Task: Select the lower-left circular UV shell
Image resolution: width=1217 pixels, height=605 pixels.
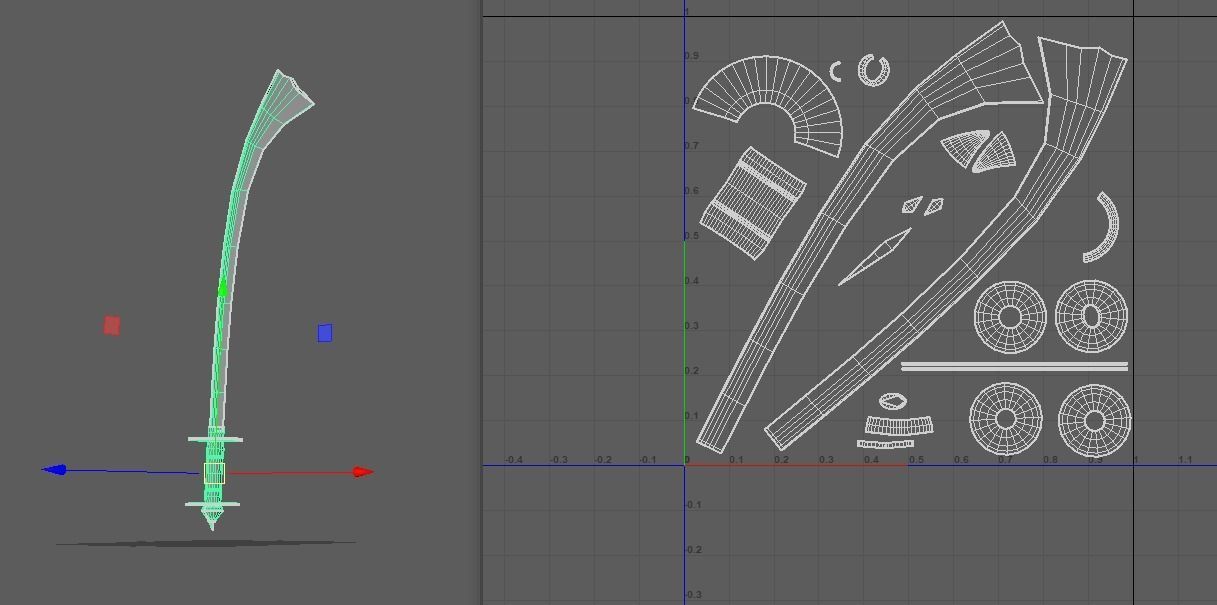Action: [x=1006, y=418]
